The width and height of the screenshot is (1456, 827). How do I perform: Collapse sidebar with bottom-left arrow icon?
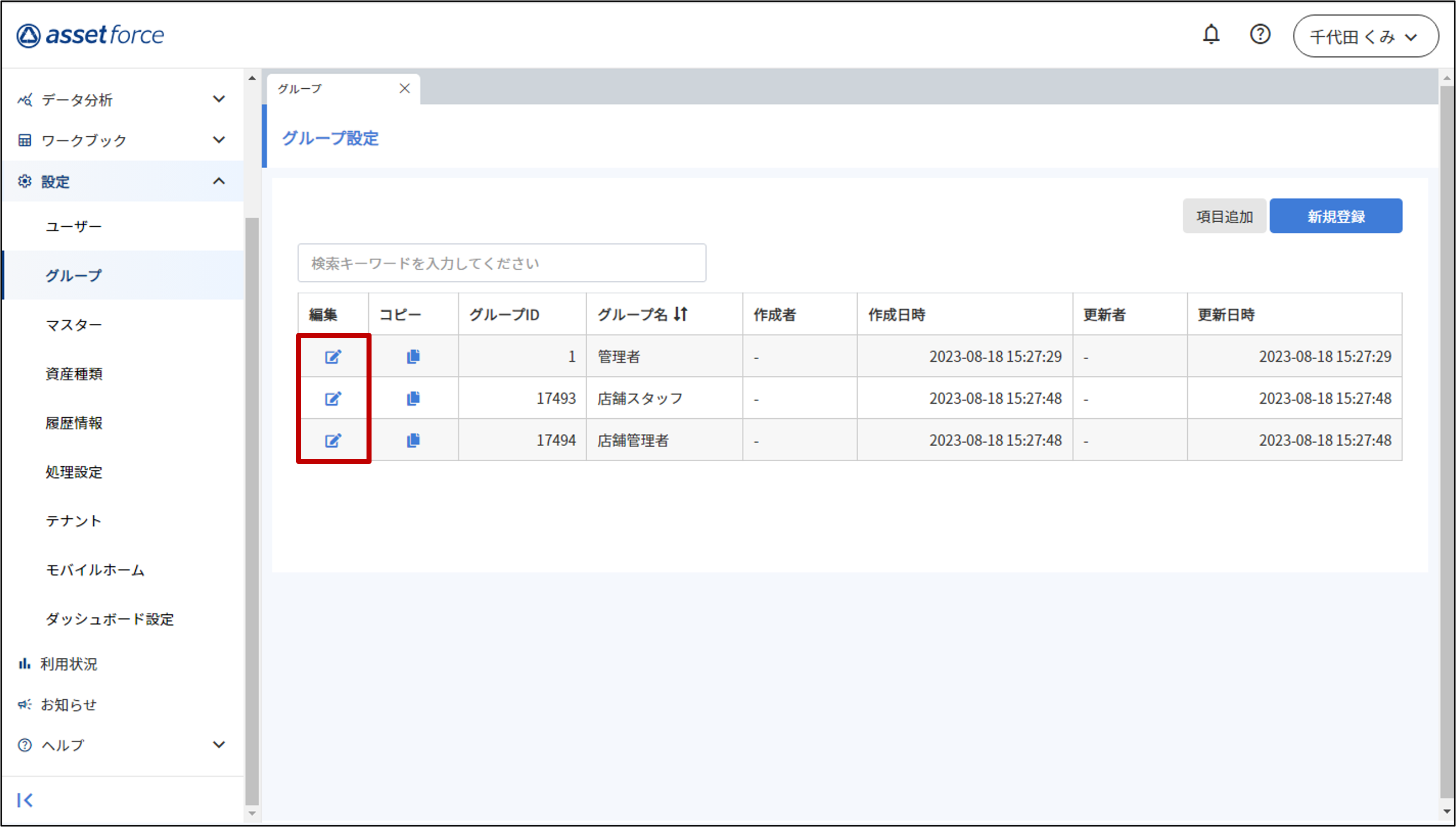pos(25,800)
